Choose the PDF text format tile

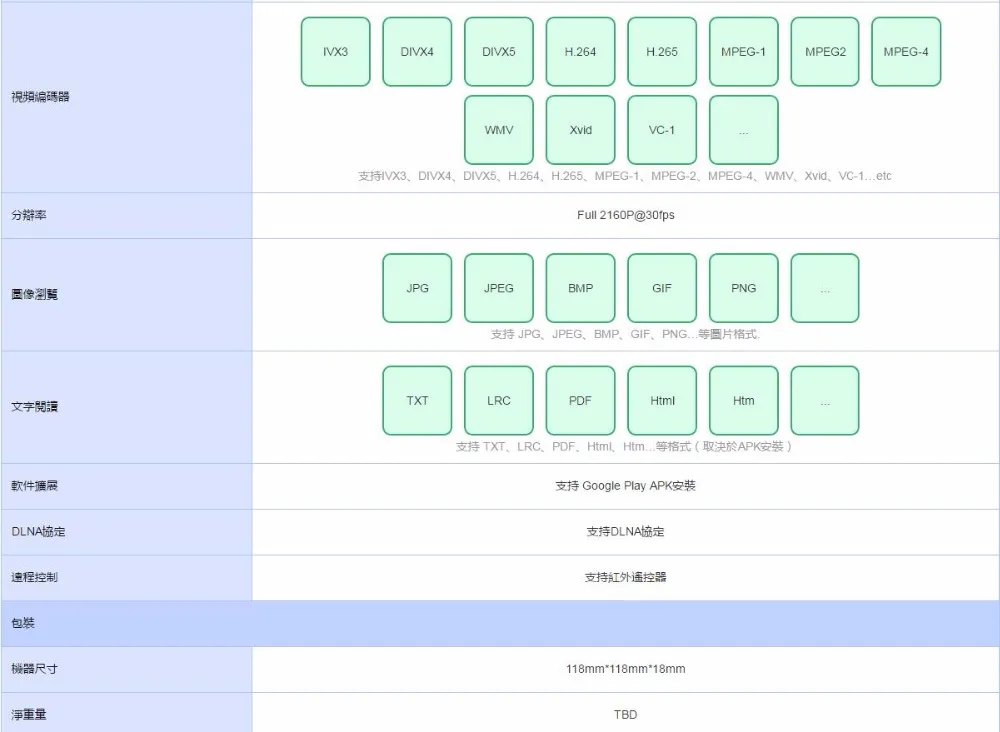[x=580, y=400]
